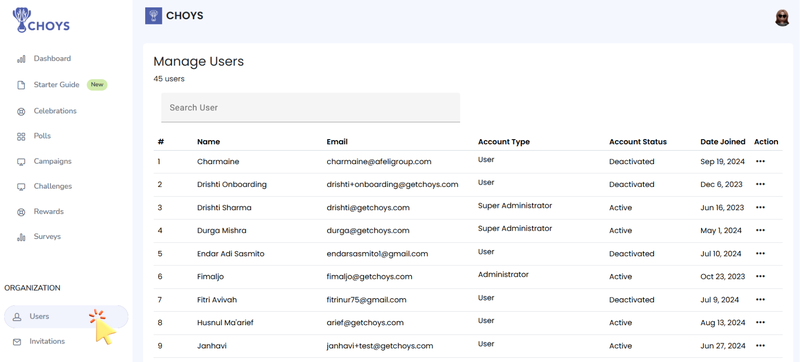Screen dimensions: 800x362
Task: Click the Account Type column header
Action: (x=504, y=142)
